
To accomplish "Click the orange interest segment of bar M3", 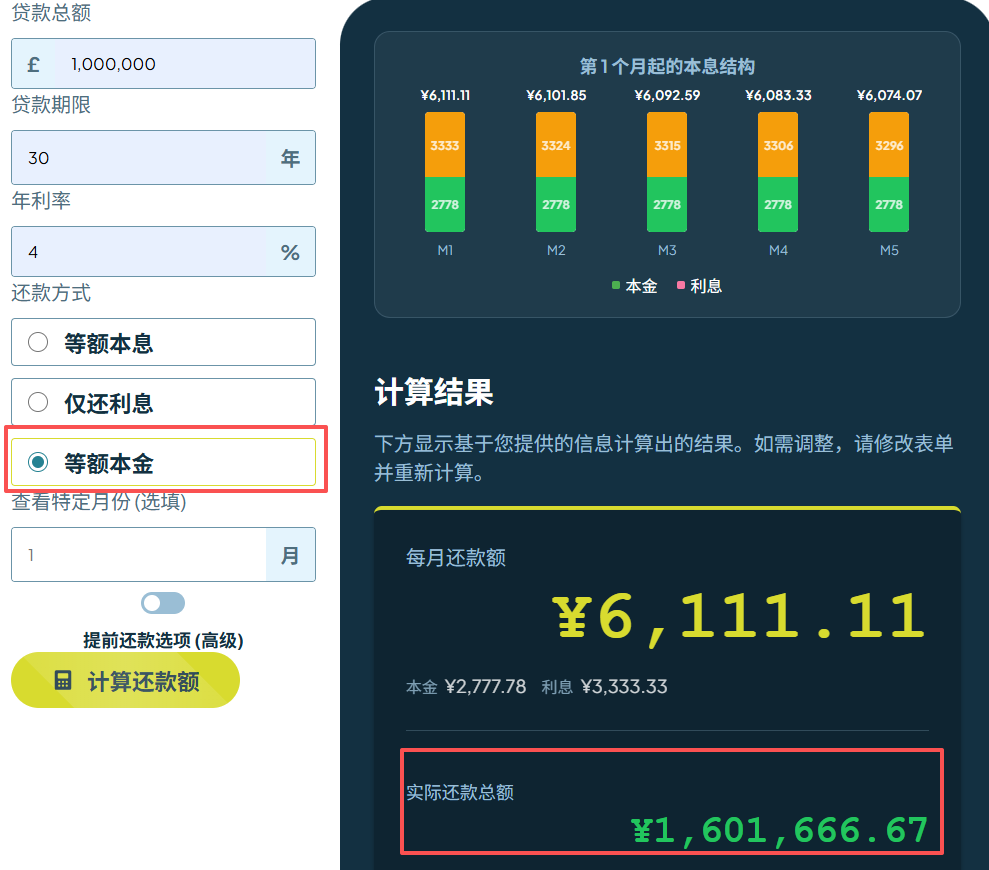I will [666, 144].
